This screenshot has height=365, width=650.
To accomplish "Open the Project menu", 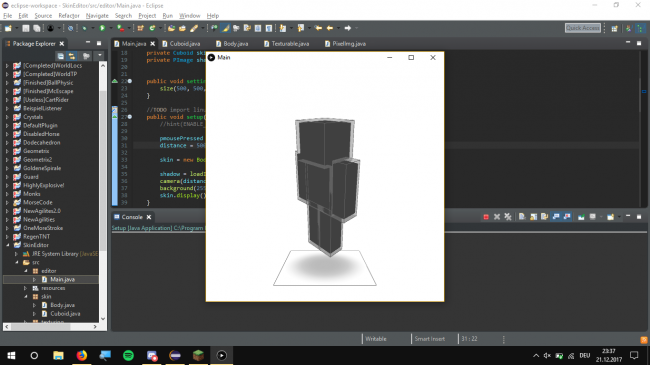I will pos(147,16).
